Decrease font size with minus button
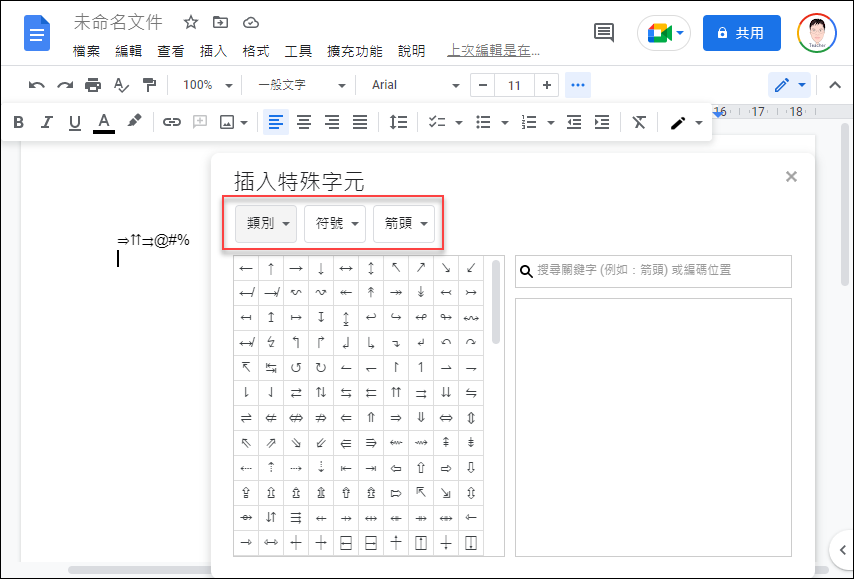The width and height of the screenshot is (854, 579). [x=483, y=86]
